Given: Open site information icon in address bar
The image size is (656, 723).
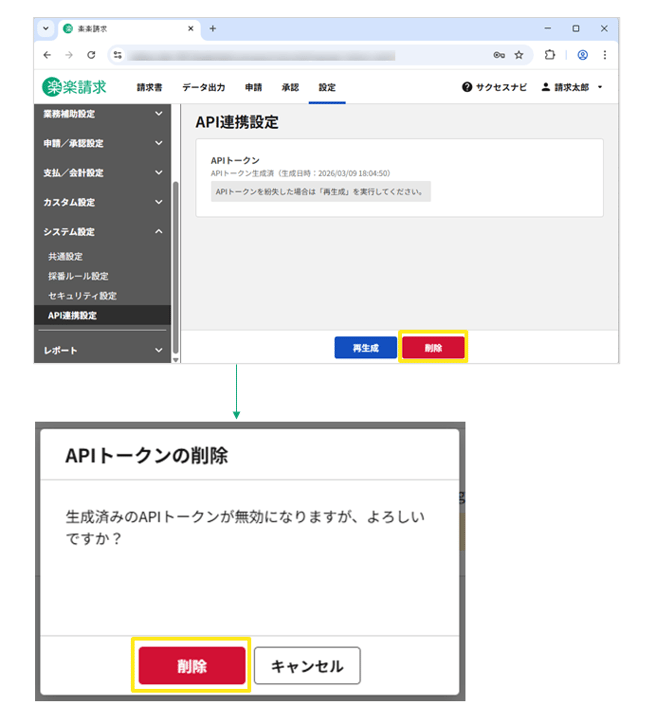Looking at the screenshot, I should (x=118, y=55).
